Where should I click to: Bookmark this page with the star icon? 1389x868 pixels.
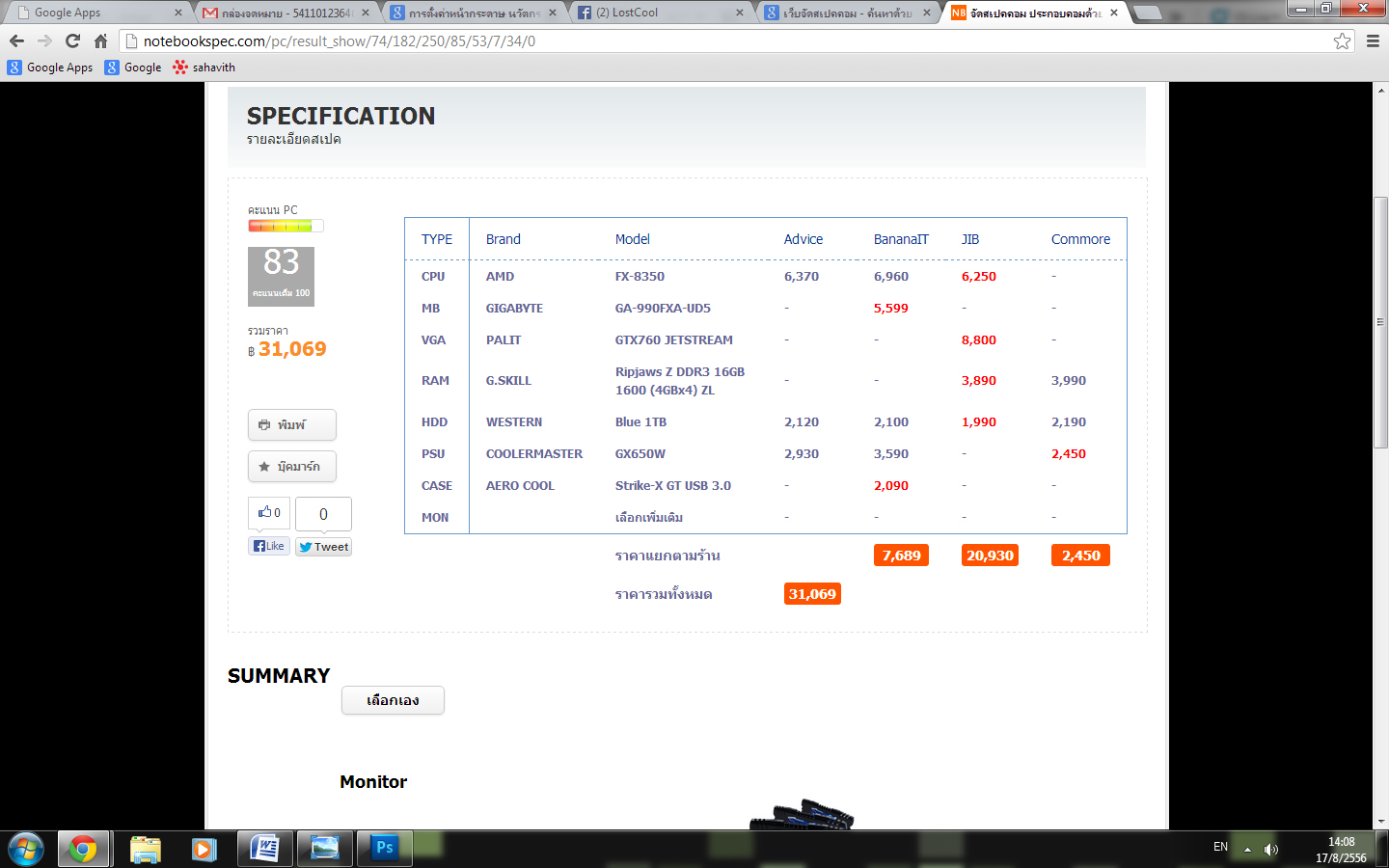point(1342,41)
